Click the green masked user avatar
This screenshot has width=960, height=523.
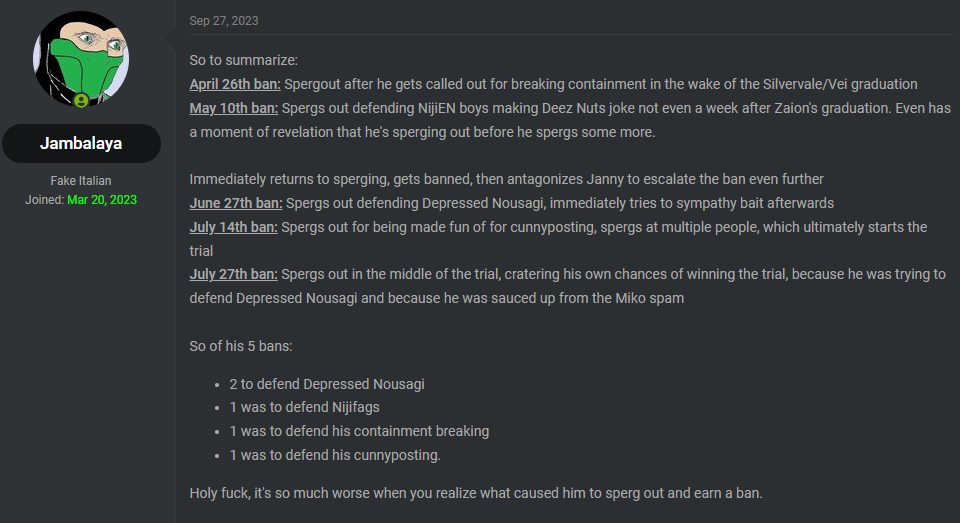81,59
